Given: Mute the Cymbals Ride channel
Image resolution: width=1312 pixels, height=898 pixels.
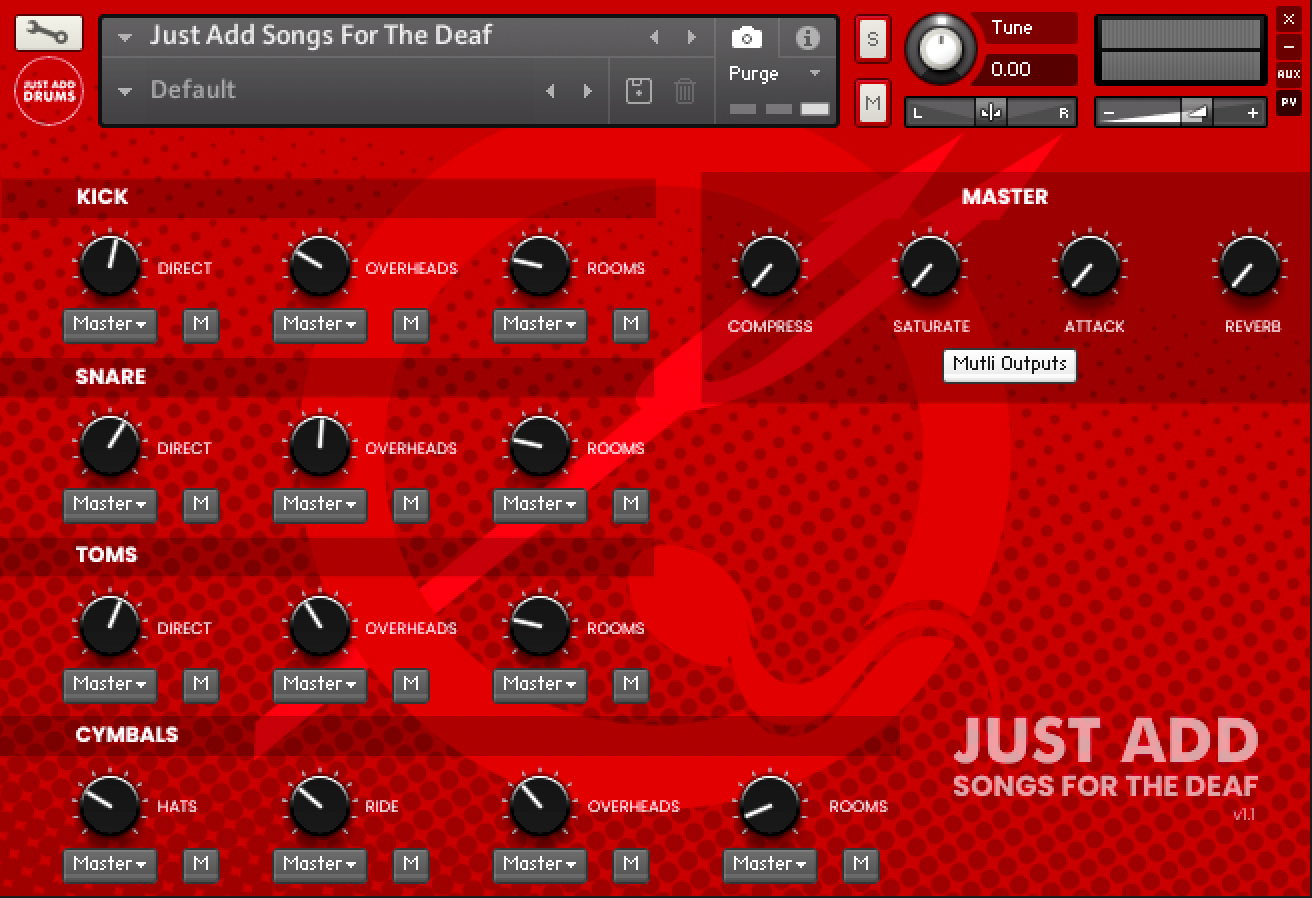Looking at the screenshot, I should [411, 864].
